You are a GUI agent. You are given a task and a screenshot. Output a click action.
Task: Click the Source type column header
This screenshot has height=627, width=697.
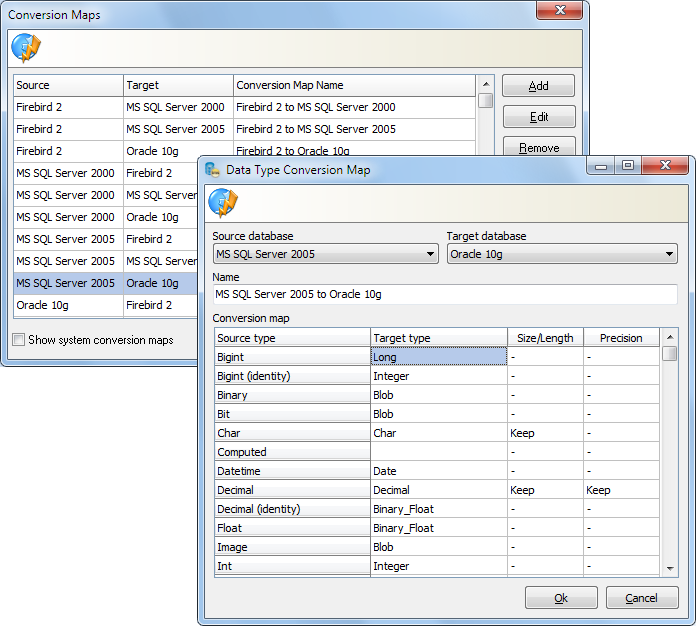click(x=291, y=338)
